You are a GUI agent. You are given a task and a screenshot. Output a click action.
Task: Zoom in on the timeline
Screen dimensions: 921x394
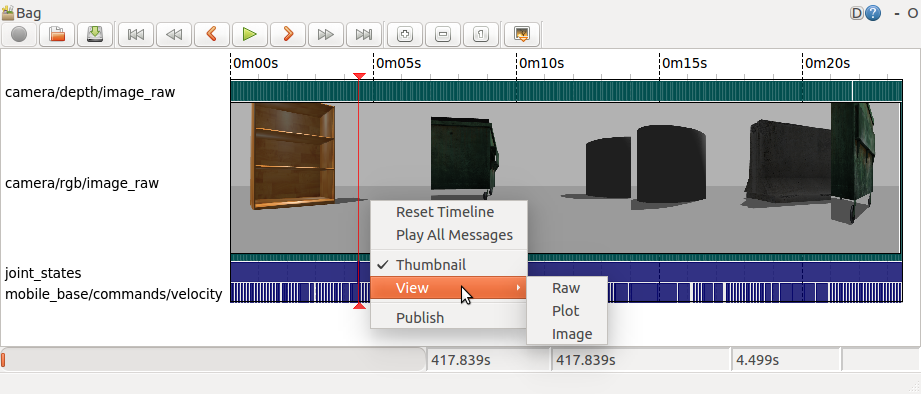(x=405, y=34)
